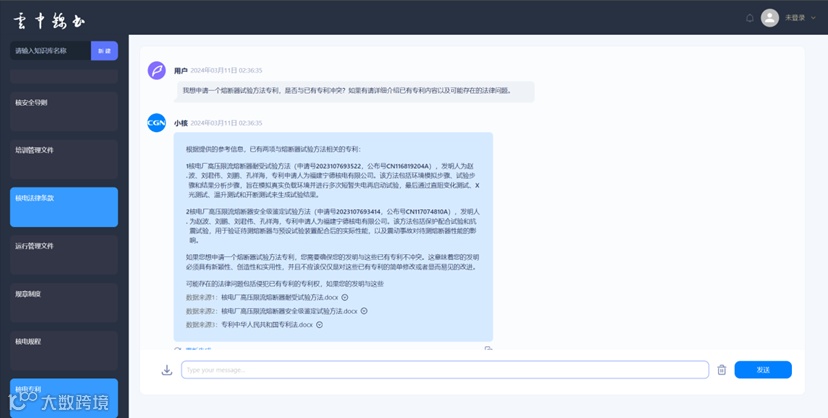Click the 数据来源1 label
Viewport: 828px width, 418px height.
[x=201, y=298]
